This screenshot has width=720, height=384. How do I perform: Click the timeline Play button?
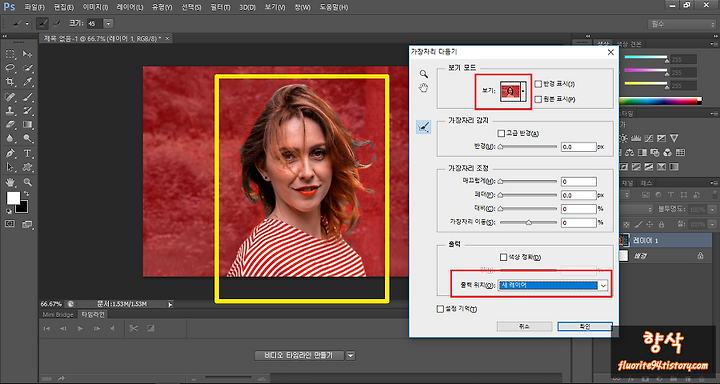point(80,328)
